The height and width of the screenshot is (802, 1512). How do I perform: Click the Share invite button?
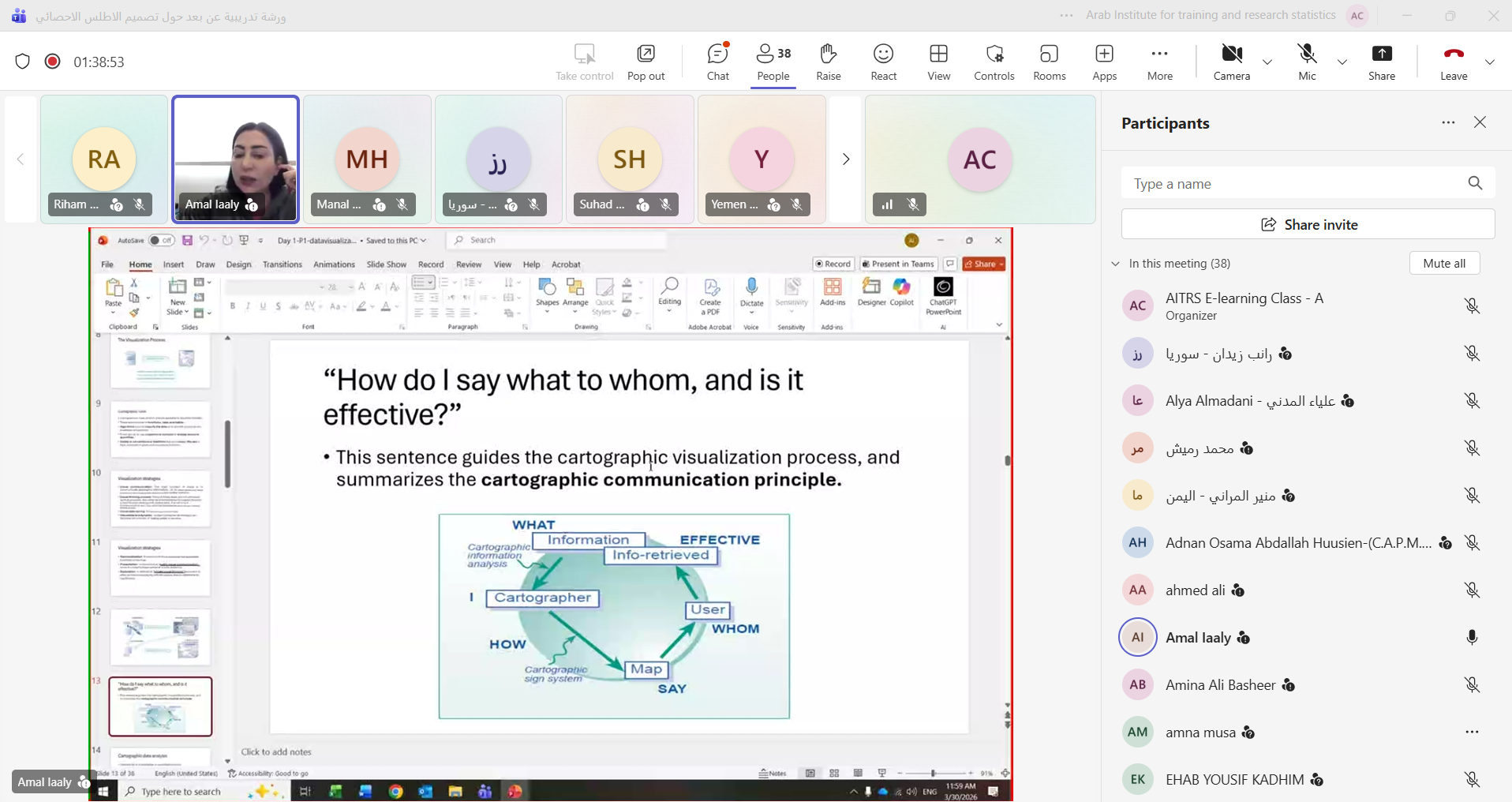pos(1308,225)
